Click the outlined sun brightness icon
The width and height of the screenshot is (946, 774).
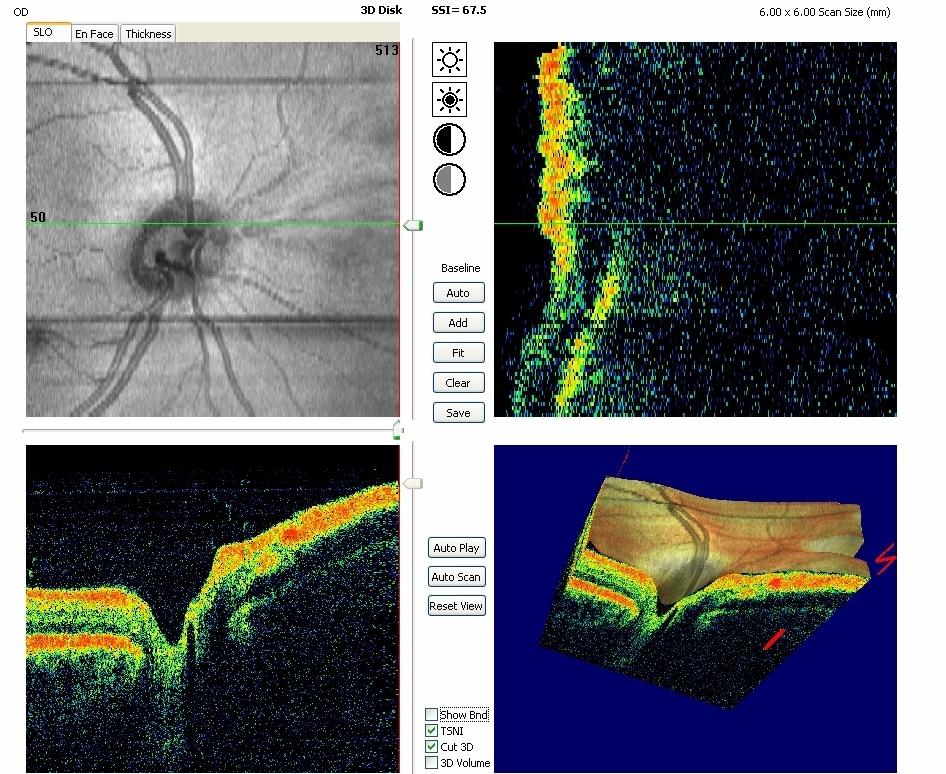click(450, 60)
